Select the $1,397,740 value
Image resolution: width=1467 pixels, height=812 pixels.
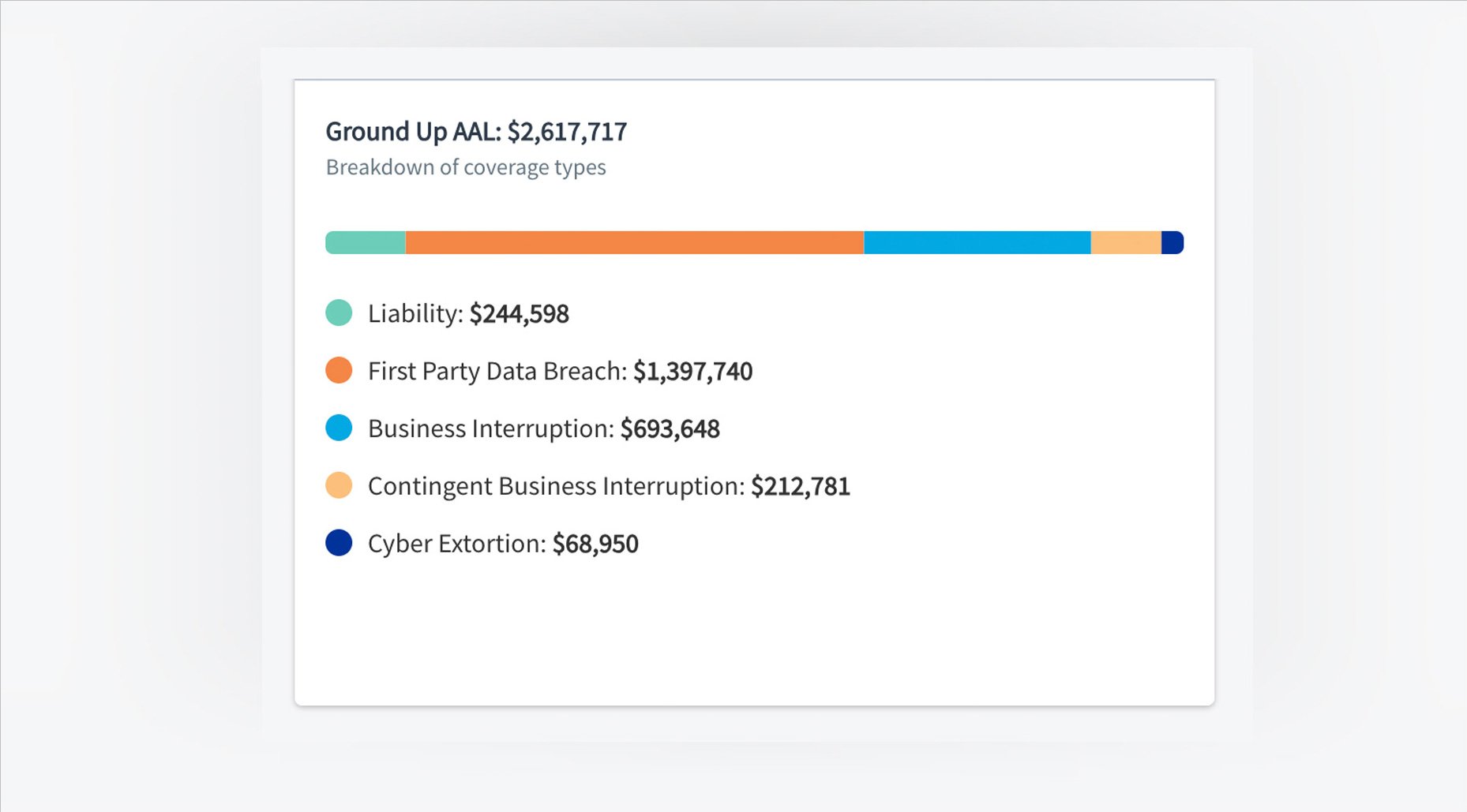692,372
